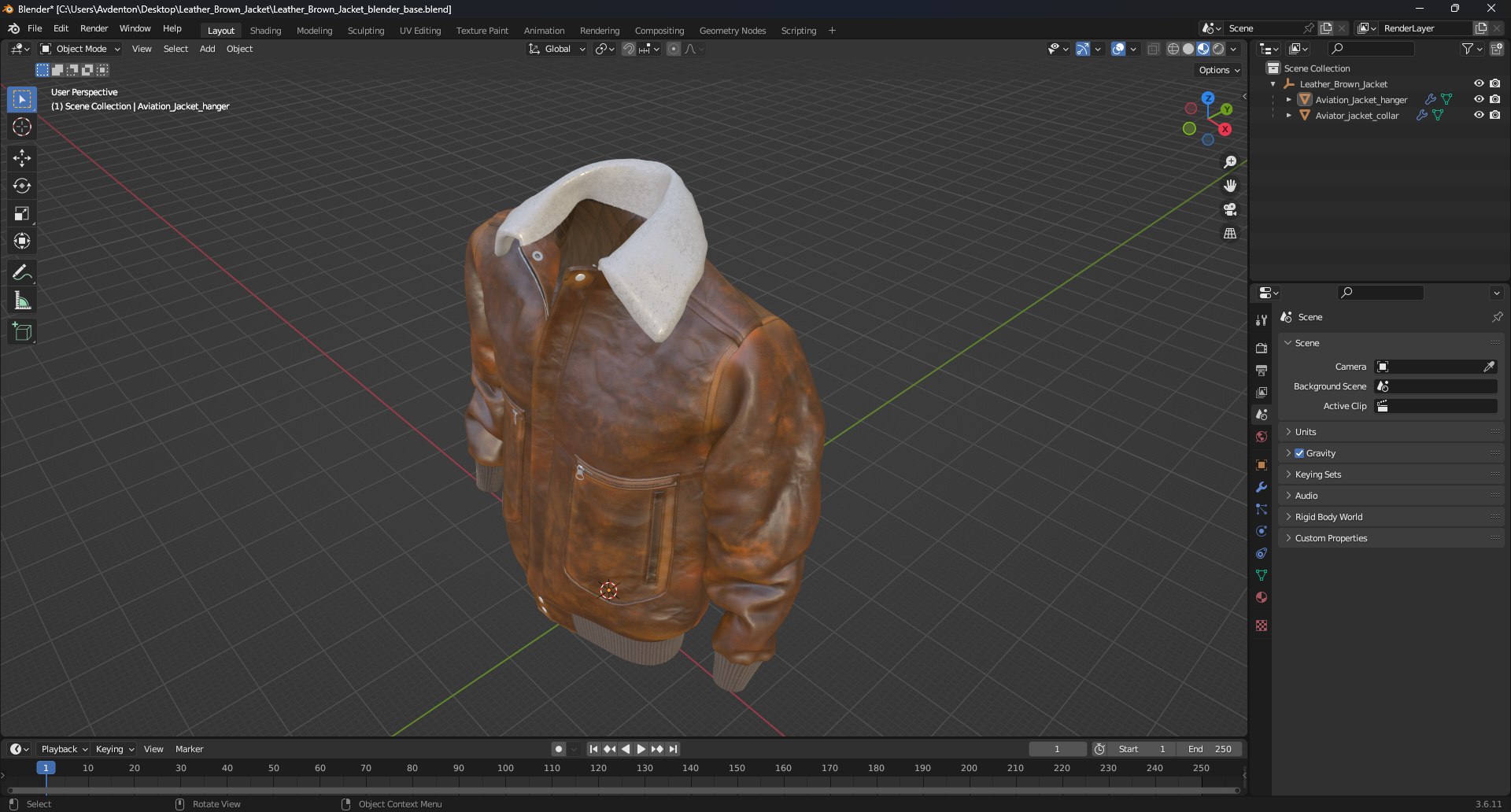Click the viewport zoom magnifier icon
Image resolution: width=1511 pixels, height=812 pixels.
(x=1230, y=162)
